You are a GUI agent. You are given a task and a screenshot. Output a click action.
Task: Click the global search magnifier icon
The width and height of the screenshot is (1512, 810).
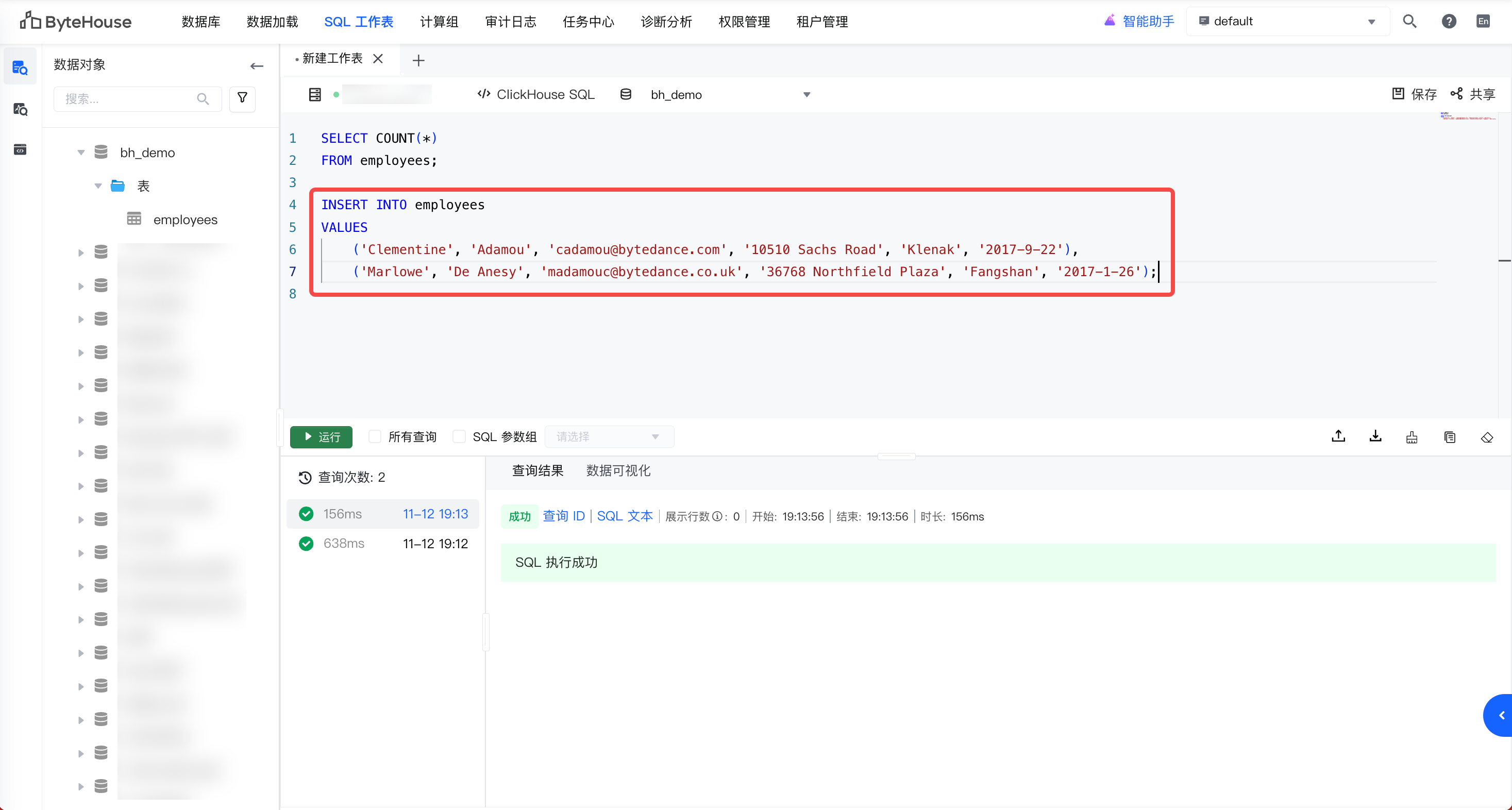[1410, 22]
